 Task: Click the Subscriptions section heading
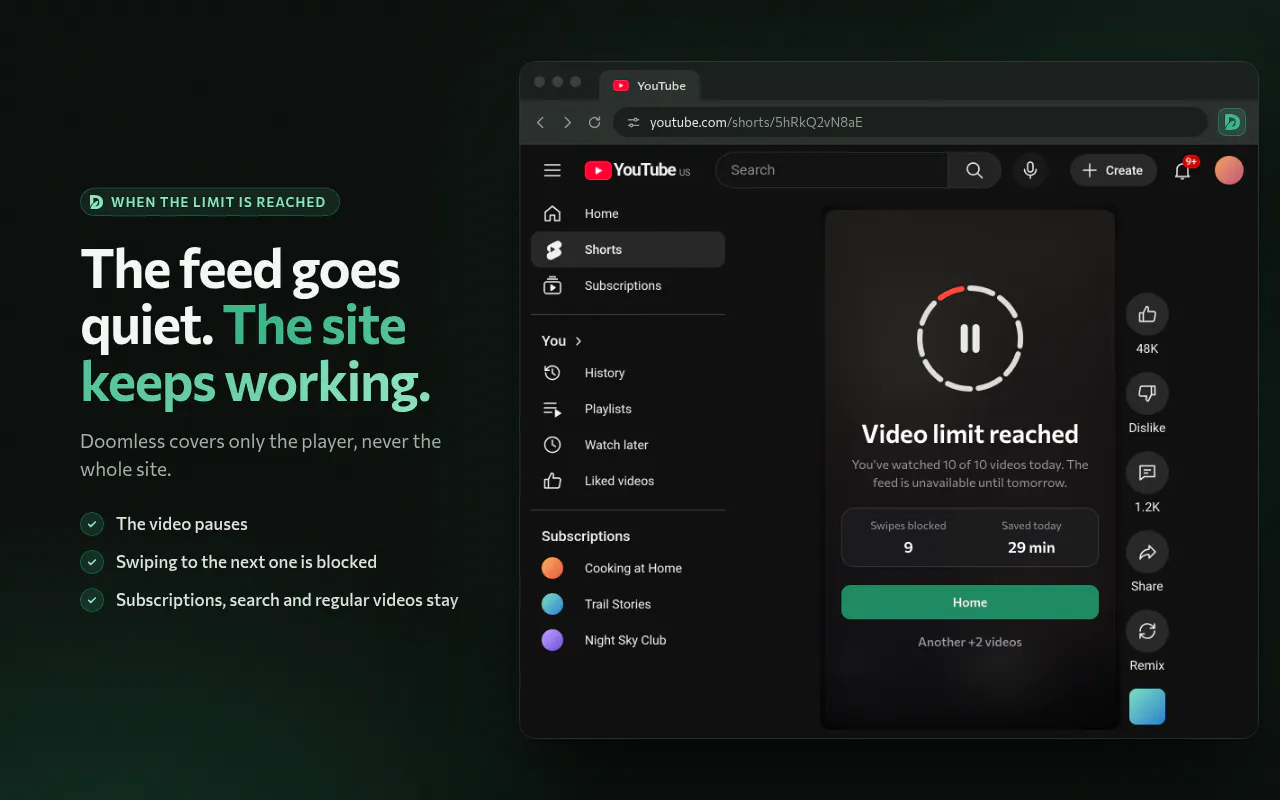coord(586,536)
